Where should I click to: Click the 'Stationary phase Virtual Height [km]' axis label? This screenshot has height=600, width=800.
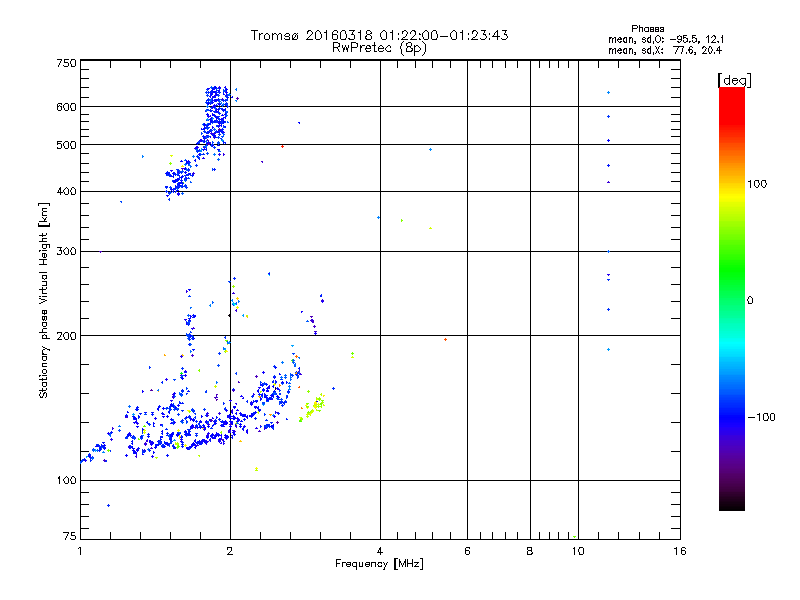coord(44,300)
